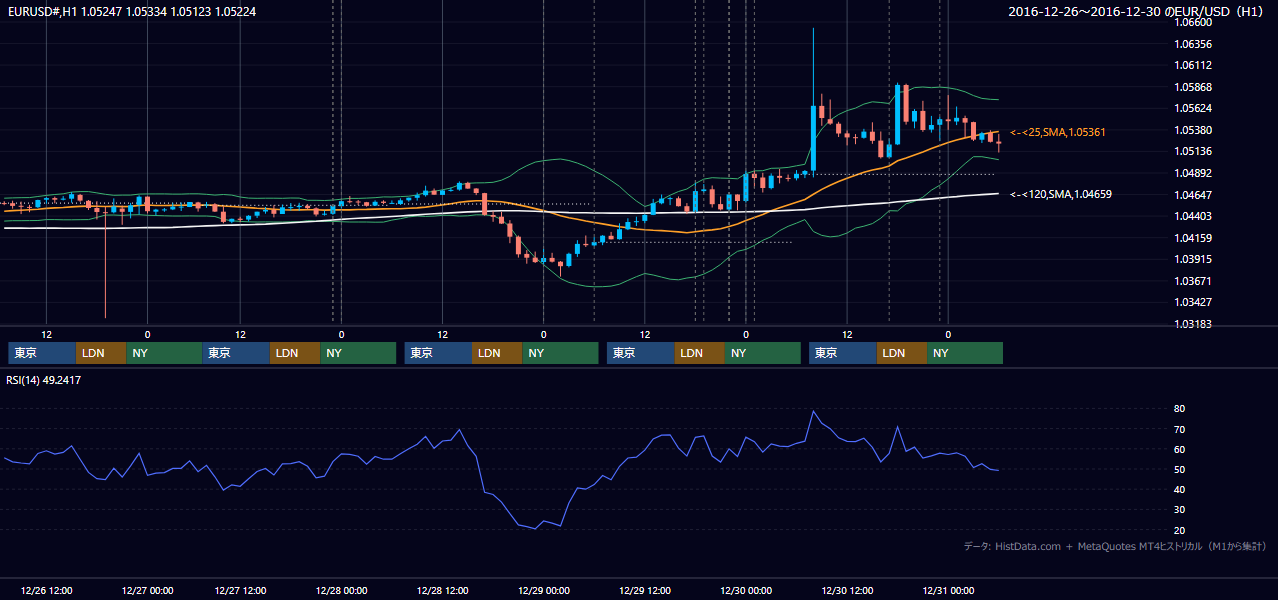Click the 12/27 12:00 time axis label
This screenshot has height=600, width=1278.
point(241,590)
